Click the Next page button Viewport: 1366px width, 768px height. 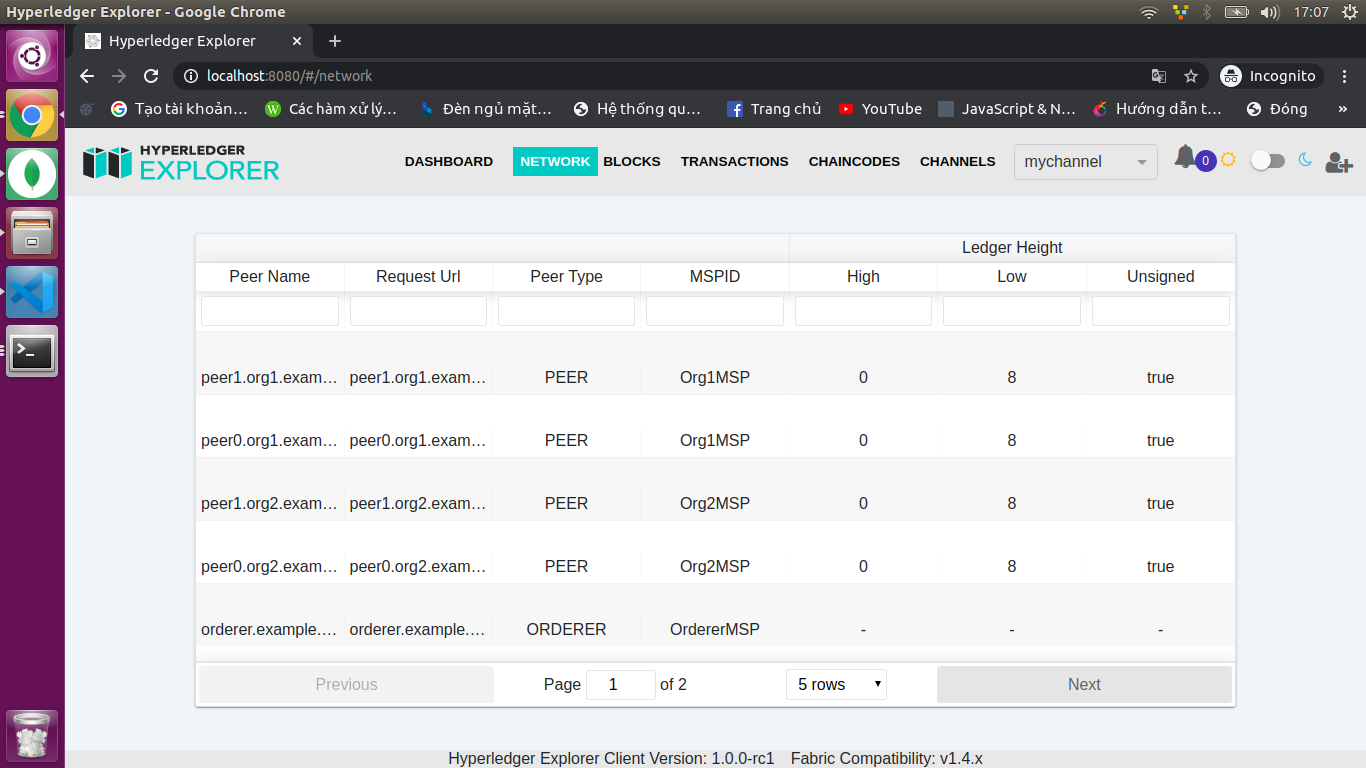click(1084, 684)
